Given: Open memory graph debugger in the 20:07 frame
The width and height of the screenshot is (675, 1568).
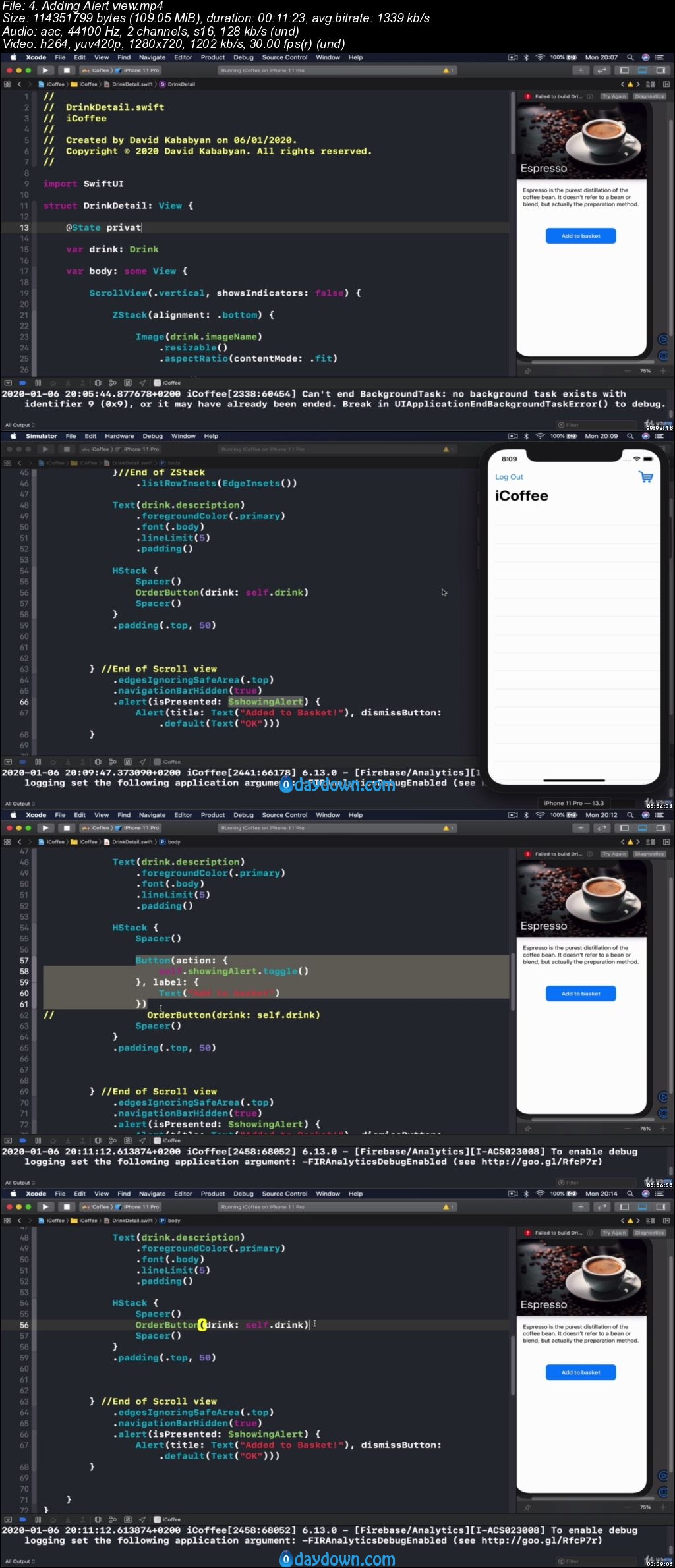Looking at the screenshot, I should pos(113,383).
